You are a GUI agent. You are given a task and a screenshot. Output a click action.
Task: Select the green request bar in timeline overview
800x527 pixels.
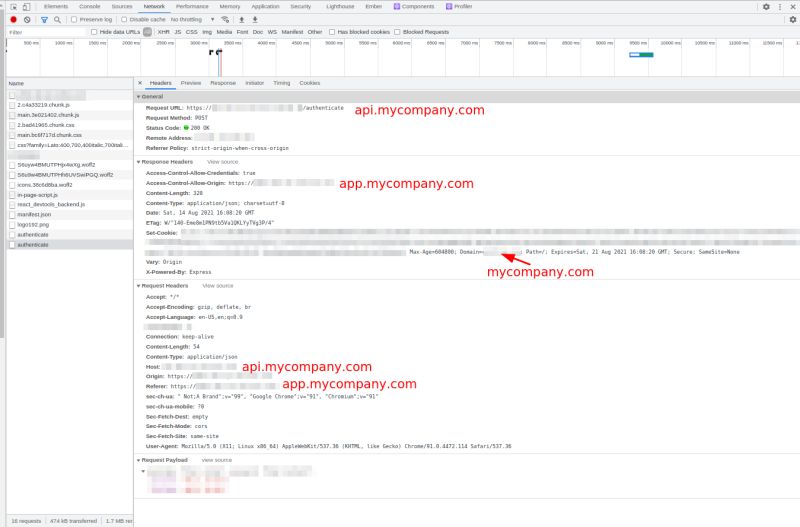[641, 55]
